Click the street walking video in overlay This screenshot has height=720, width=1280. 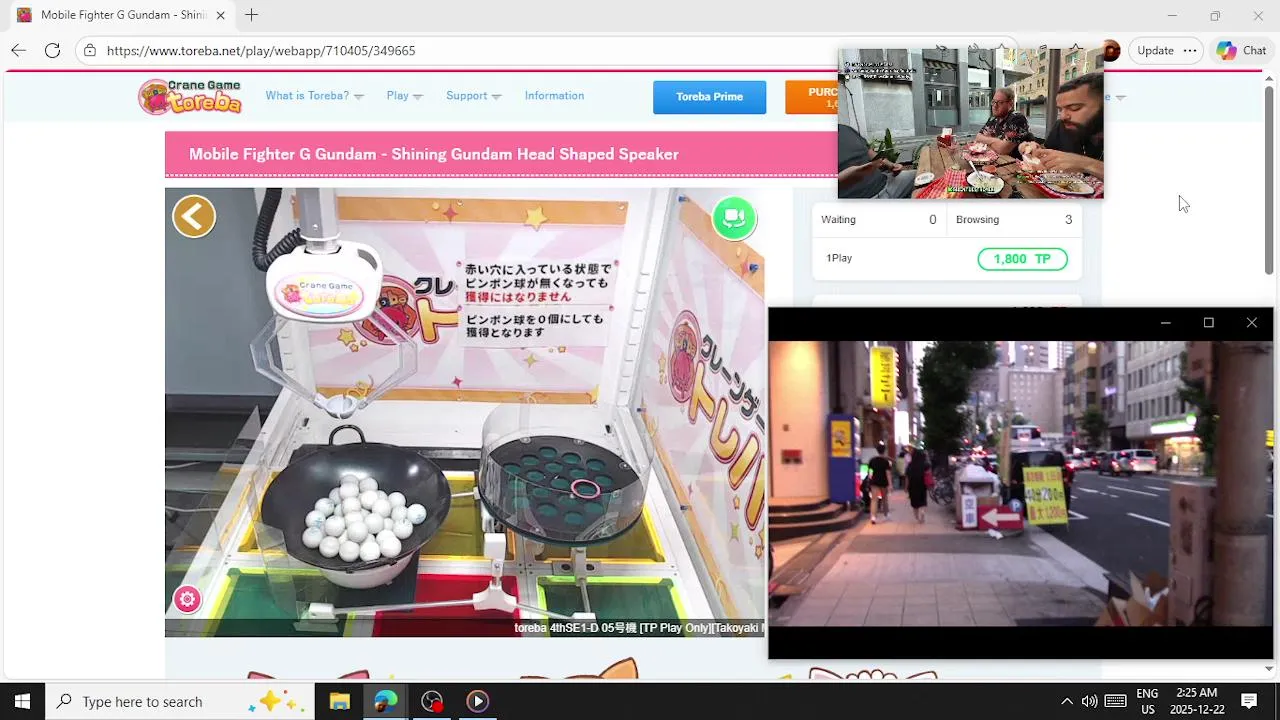1020,483
